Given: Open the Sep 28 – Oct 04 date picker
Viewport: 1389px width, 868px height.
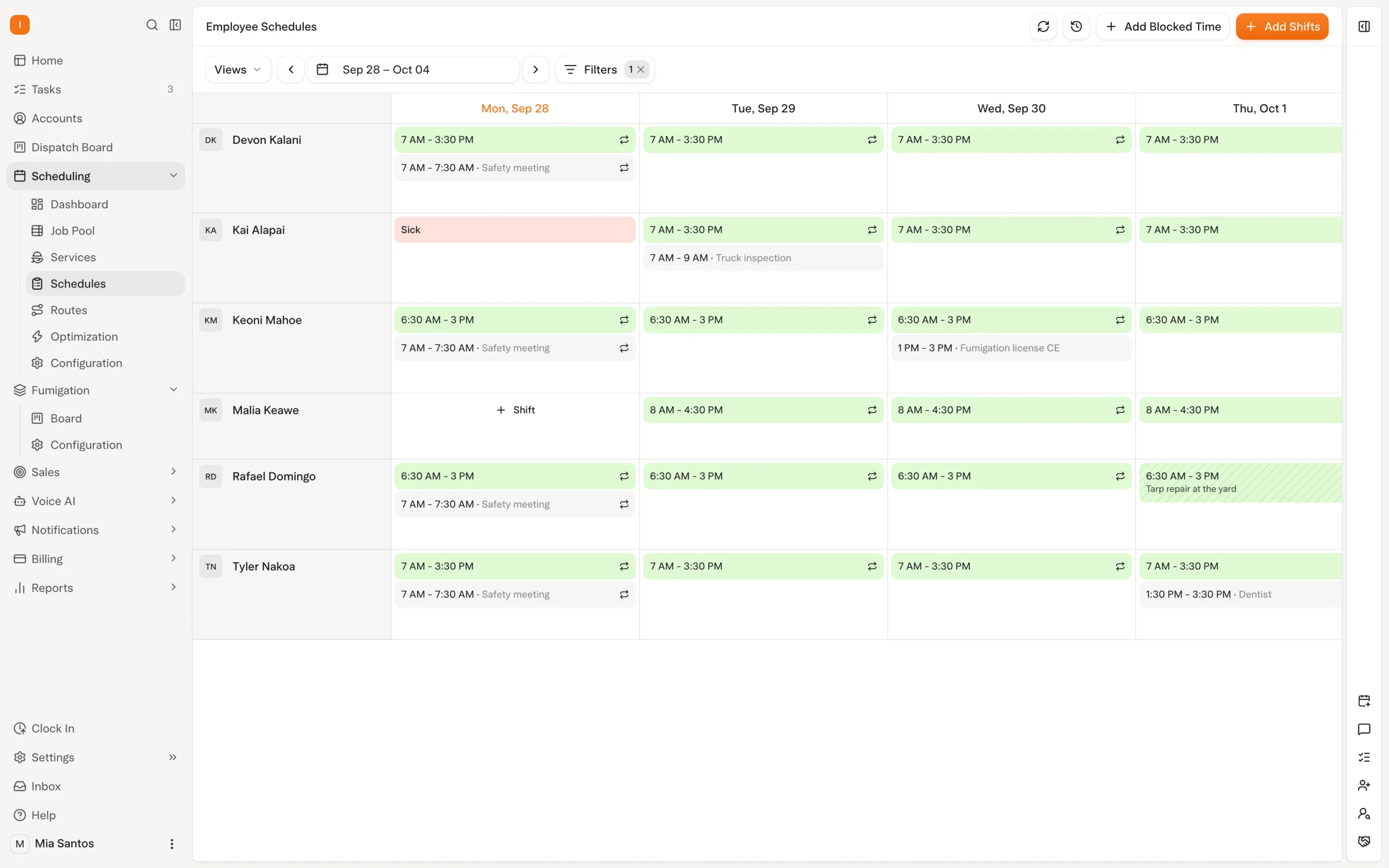Looking at the screenshot, I should pos(413,69).
